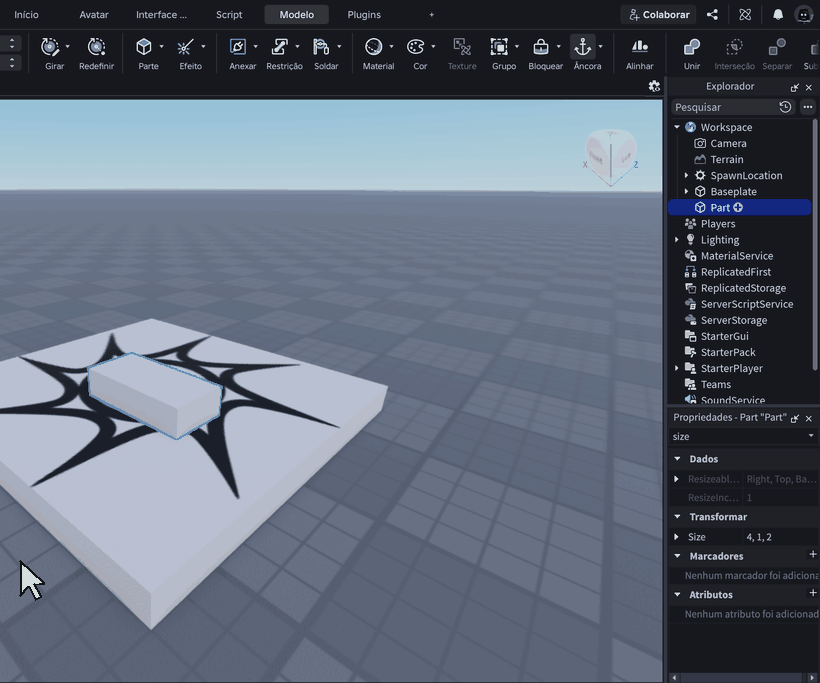Click the view orientation cube gizmo
820x683 pixels.
(x=610, y=157)
